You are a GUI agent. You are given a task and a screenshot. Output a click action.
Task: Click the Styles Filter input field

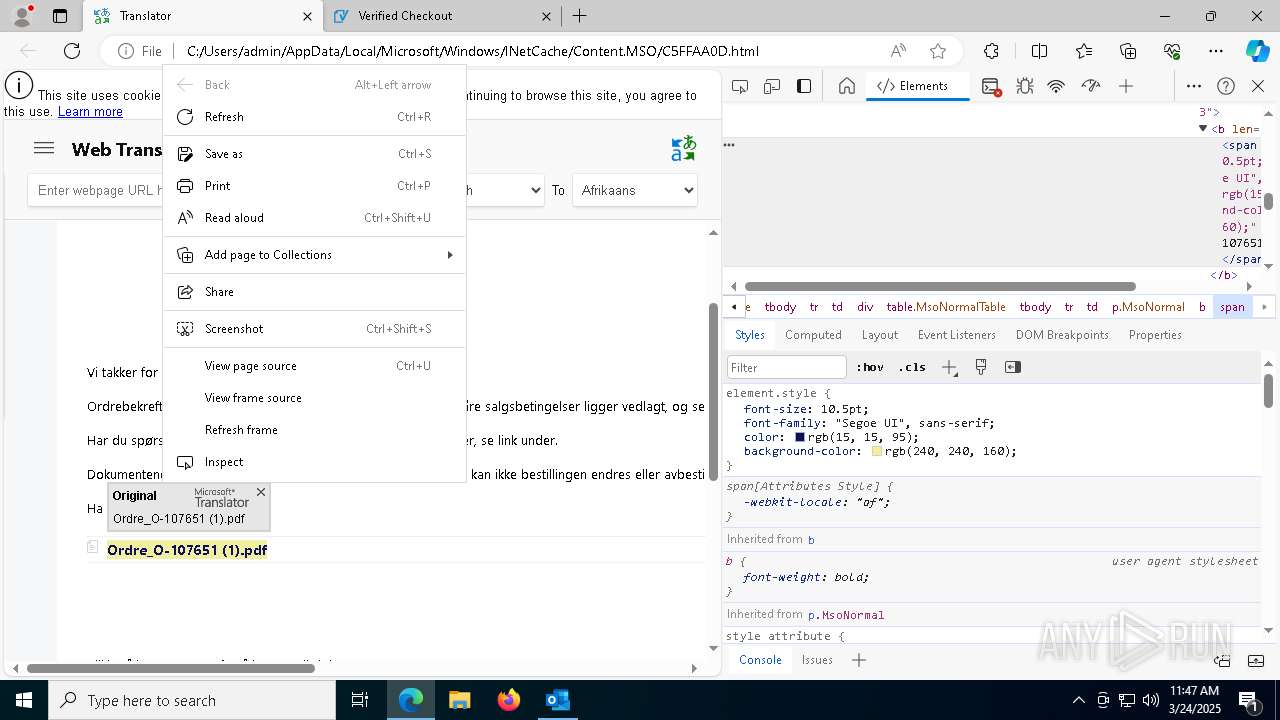tap(787, 367)
